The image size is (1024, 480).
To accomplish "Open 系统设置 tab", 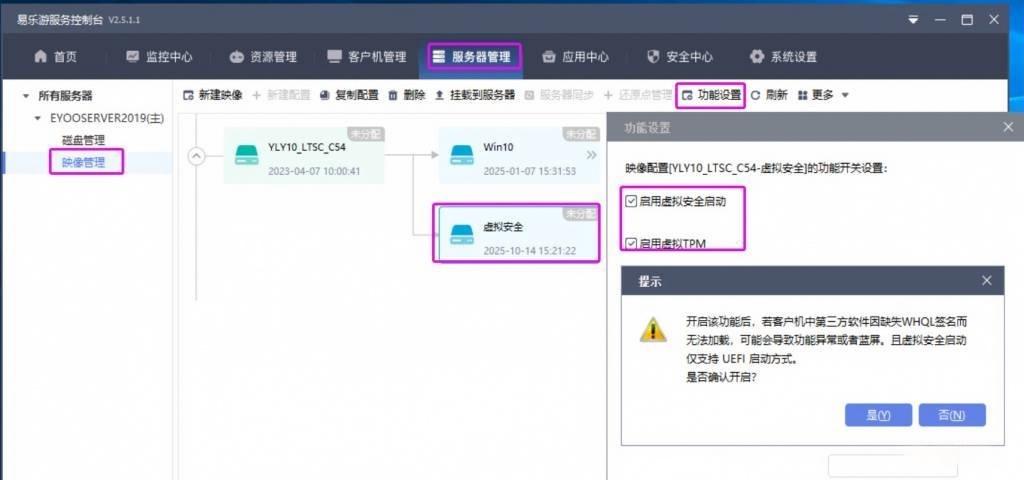I will 783,57.
